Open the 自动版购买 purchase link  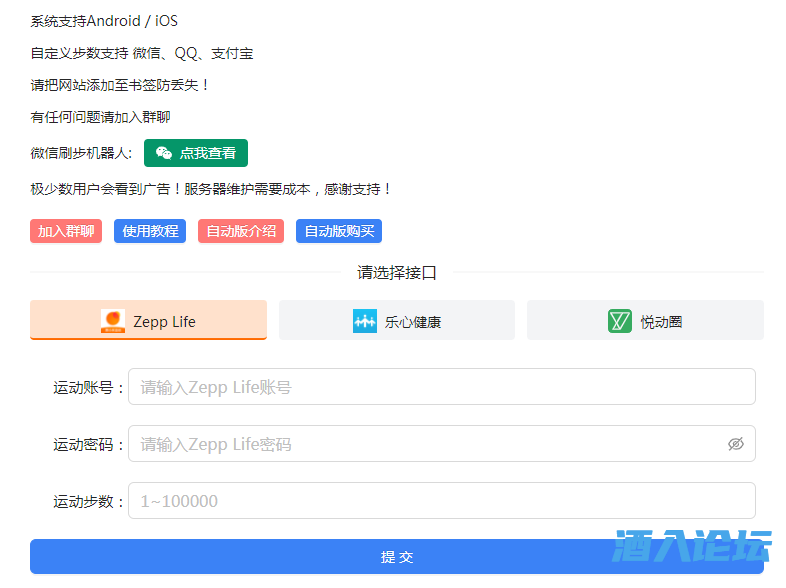(339, 231)
